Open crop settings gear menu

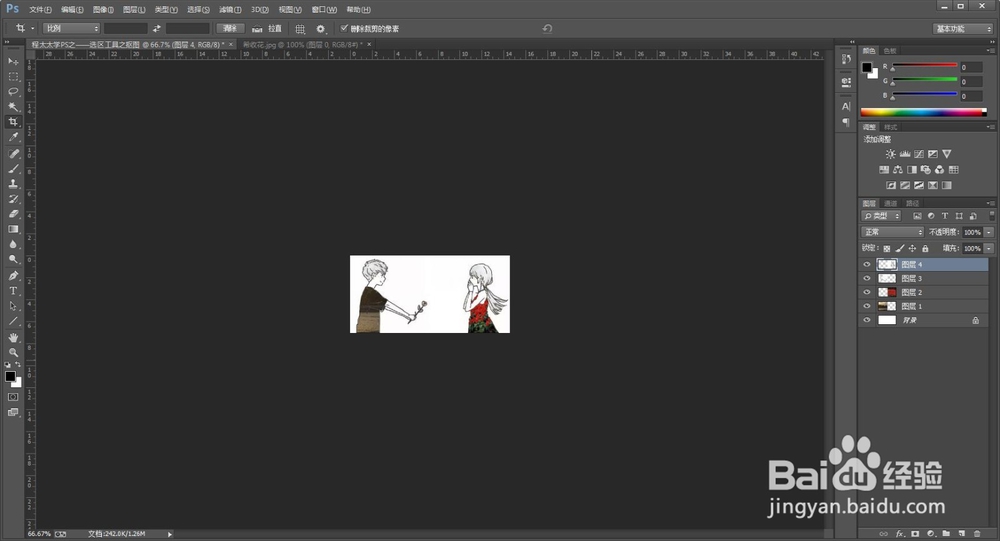point(320,29)
